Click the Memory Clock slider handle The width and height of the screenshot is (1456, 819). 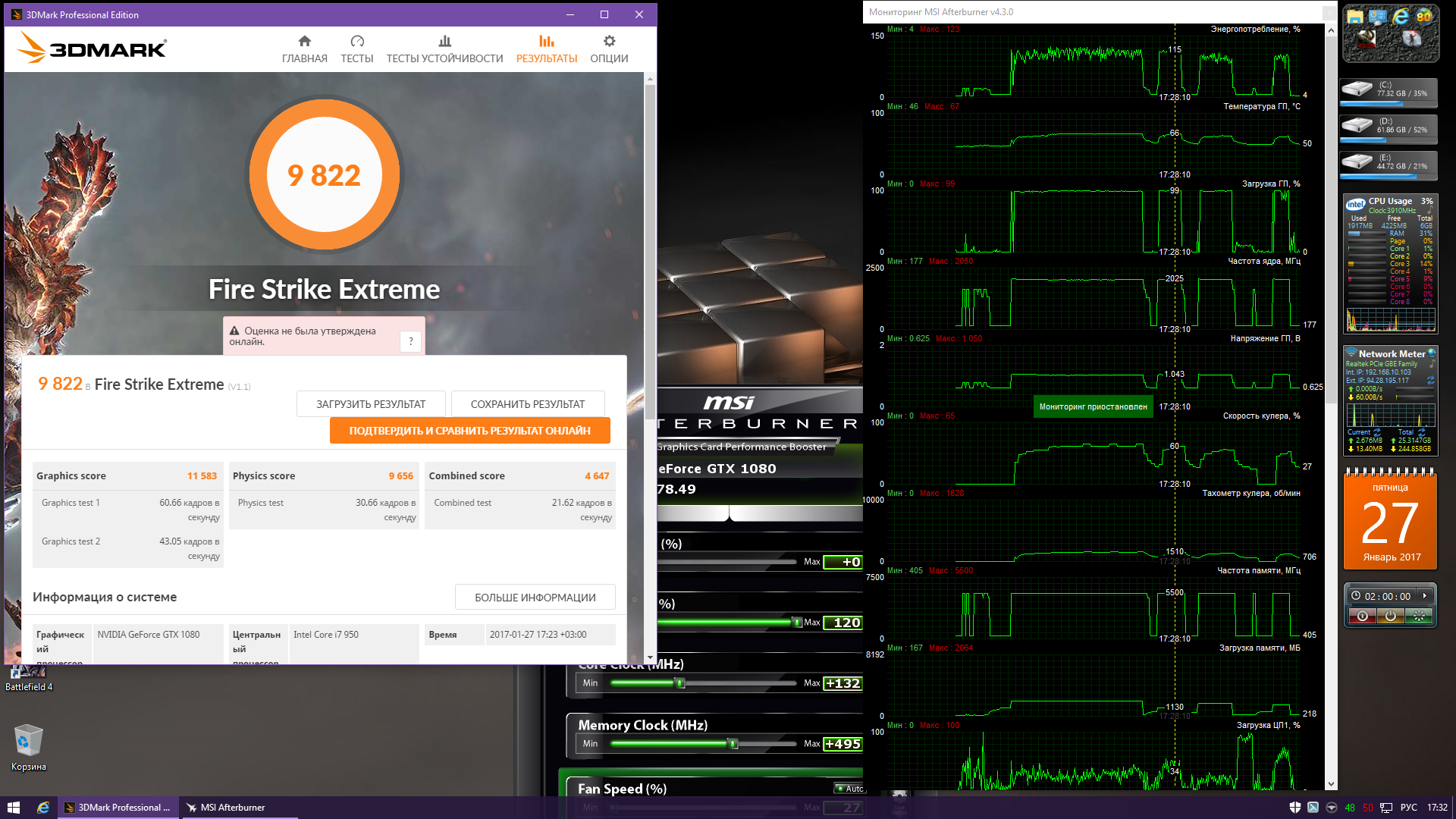[x=733, y=744]
